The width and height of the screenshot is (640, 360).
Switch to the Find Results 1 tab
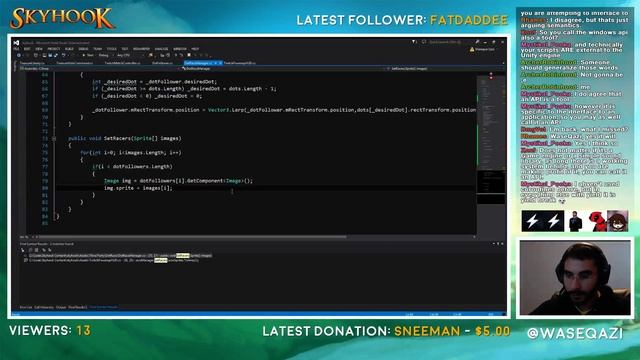[x=78, y=307]
